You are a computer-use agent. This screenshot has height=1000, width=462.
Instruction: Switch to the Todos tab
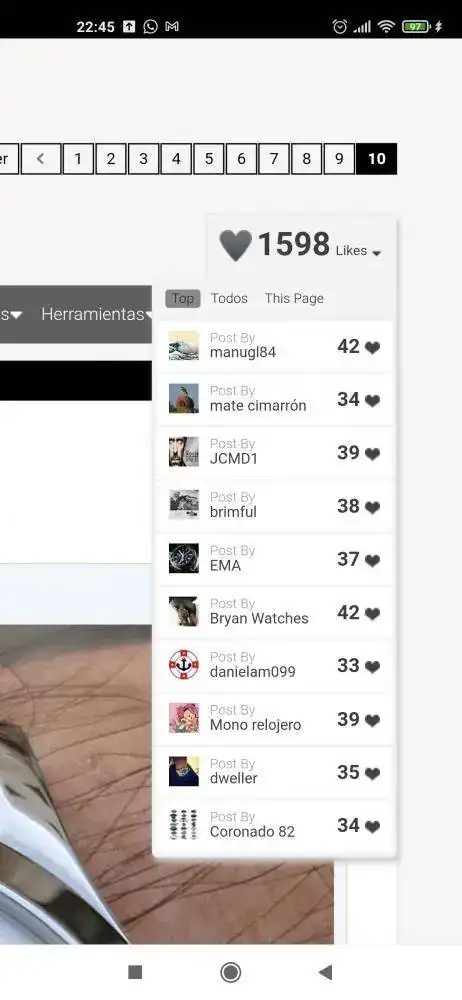[229, 298]
